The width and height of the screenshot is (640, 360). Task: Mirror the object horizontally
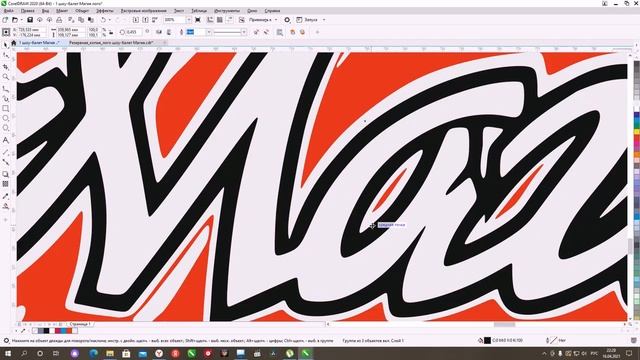click(159, 32)
